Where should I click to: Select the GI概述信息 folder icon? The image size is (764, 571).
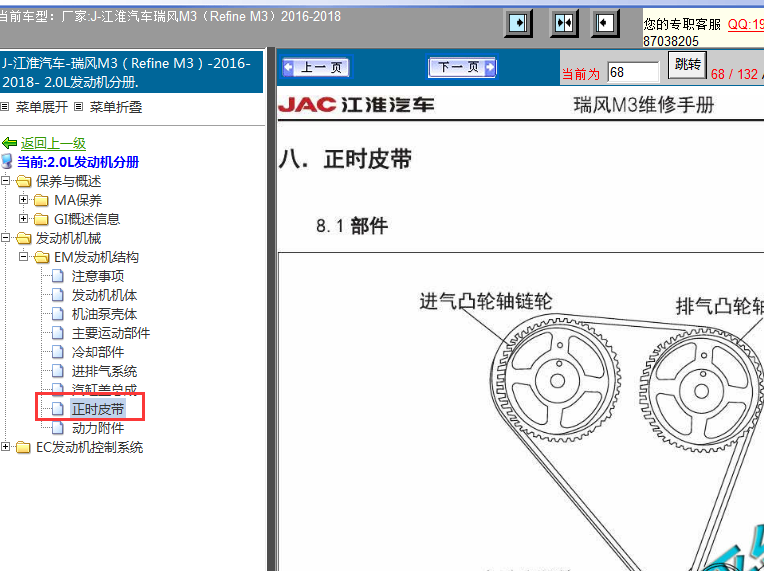coord(41,220)
